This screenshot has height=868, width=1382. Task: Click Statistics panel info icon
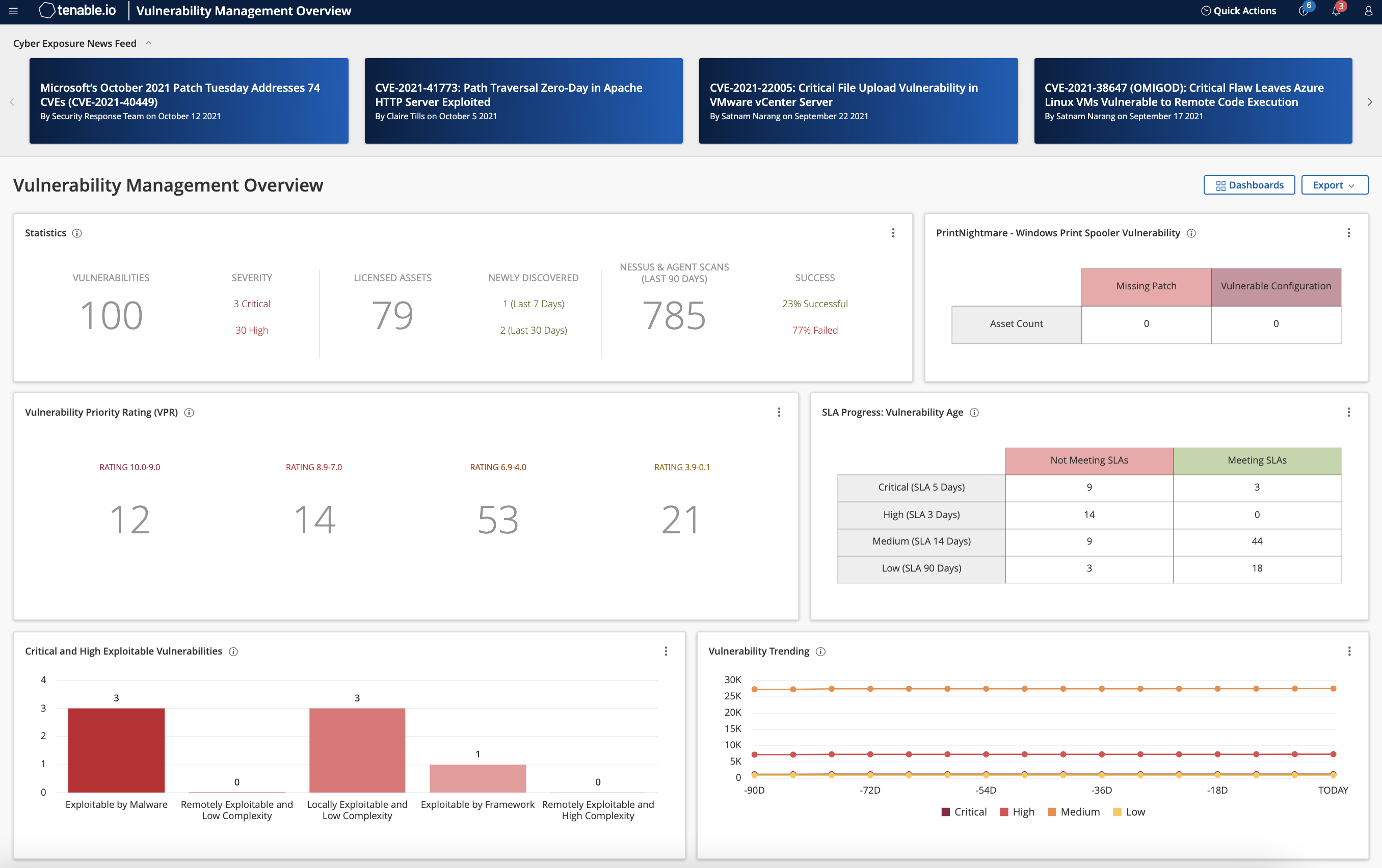pos(79,232)
